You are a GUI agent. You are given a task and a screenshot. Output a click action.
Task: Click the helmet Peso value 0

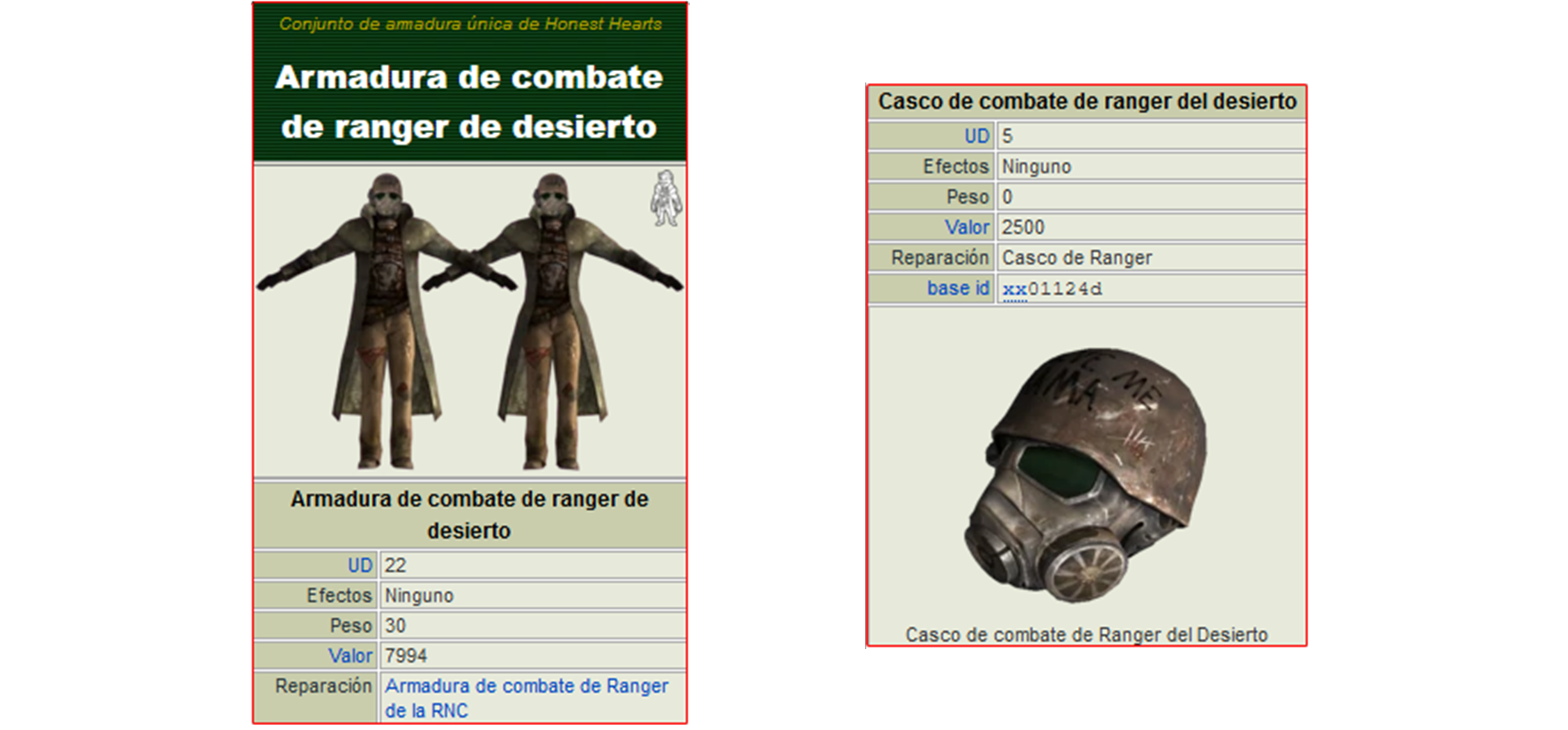coord(1008,197)
